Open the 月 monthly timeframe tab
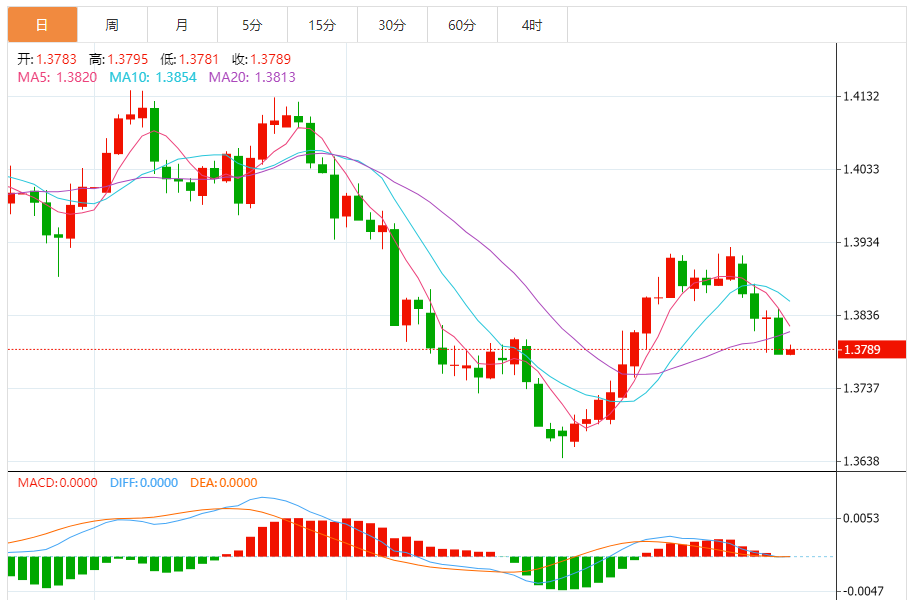This screenshot has height=600, width=913. (181, 25)
